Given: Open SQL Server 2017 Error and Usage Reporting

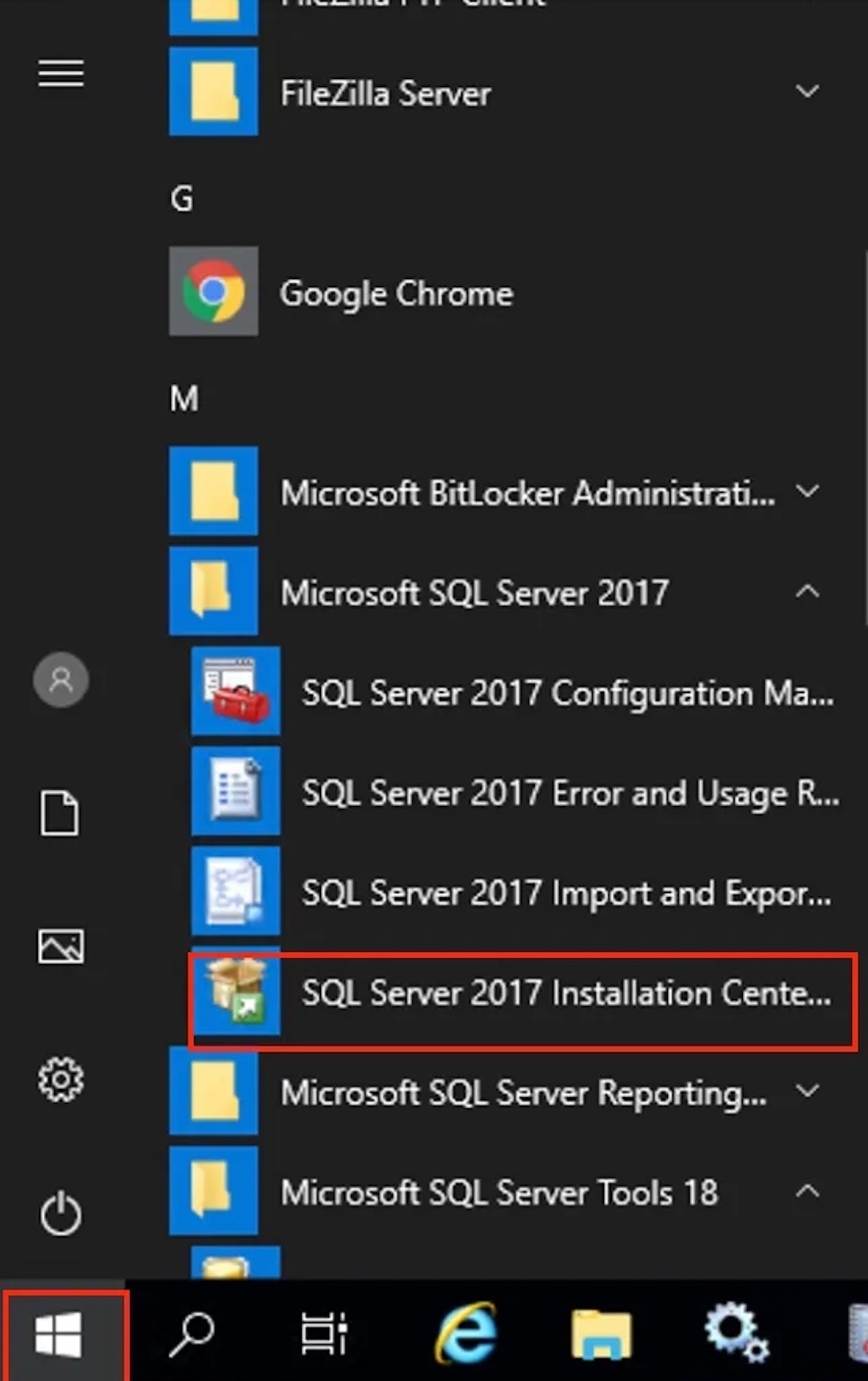Looking at the screenshot, I should (522, 793).
